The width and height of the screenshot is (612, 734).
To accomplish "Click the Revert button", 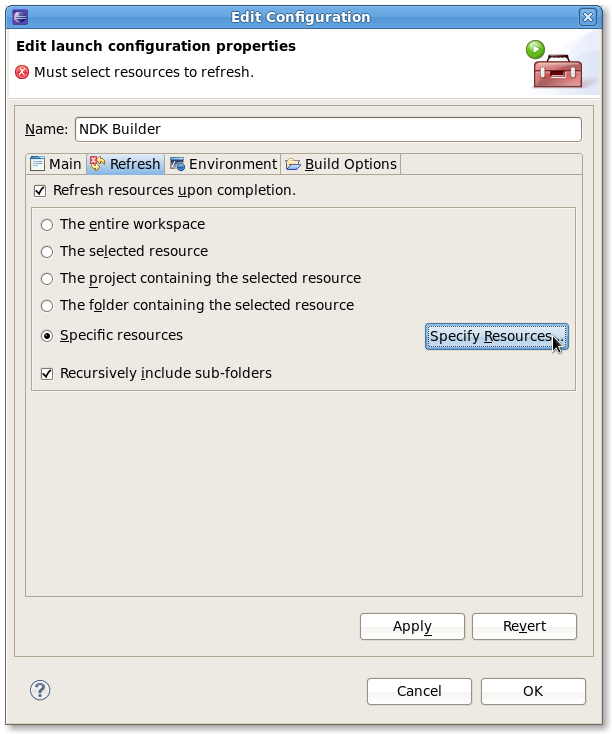I will click(525, 626).
